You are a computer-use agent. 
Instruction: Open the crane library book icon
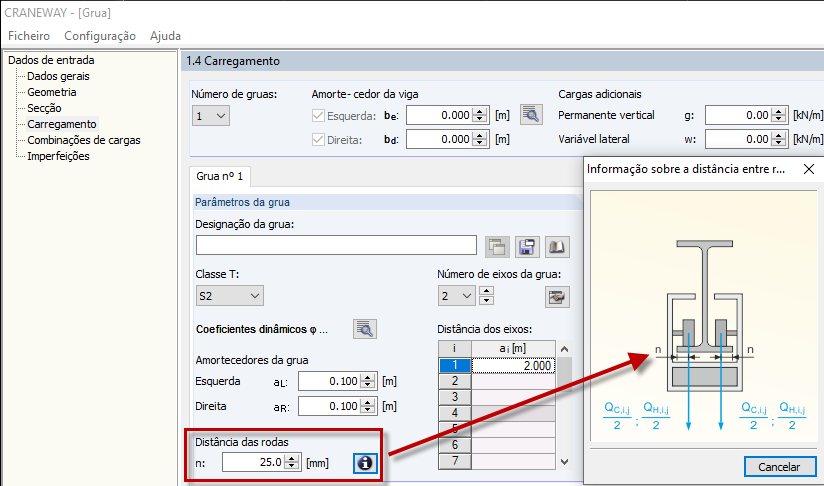557,247
